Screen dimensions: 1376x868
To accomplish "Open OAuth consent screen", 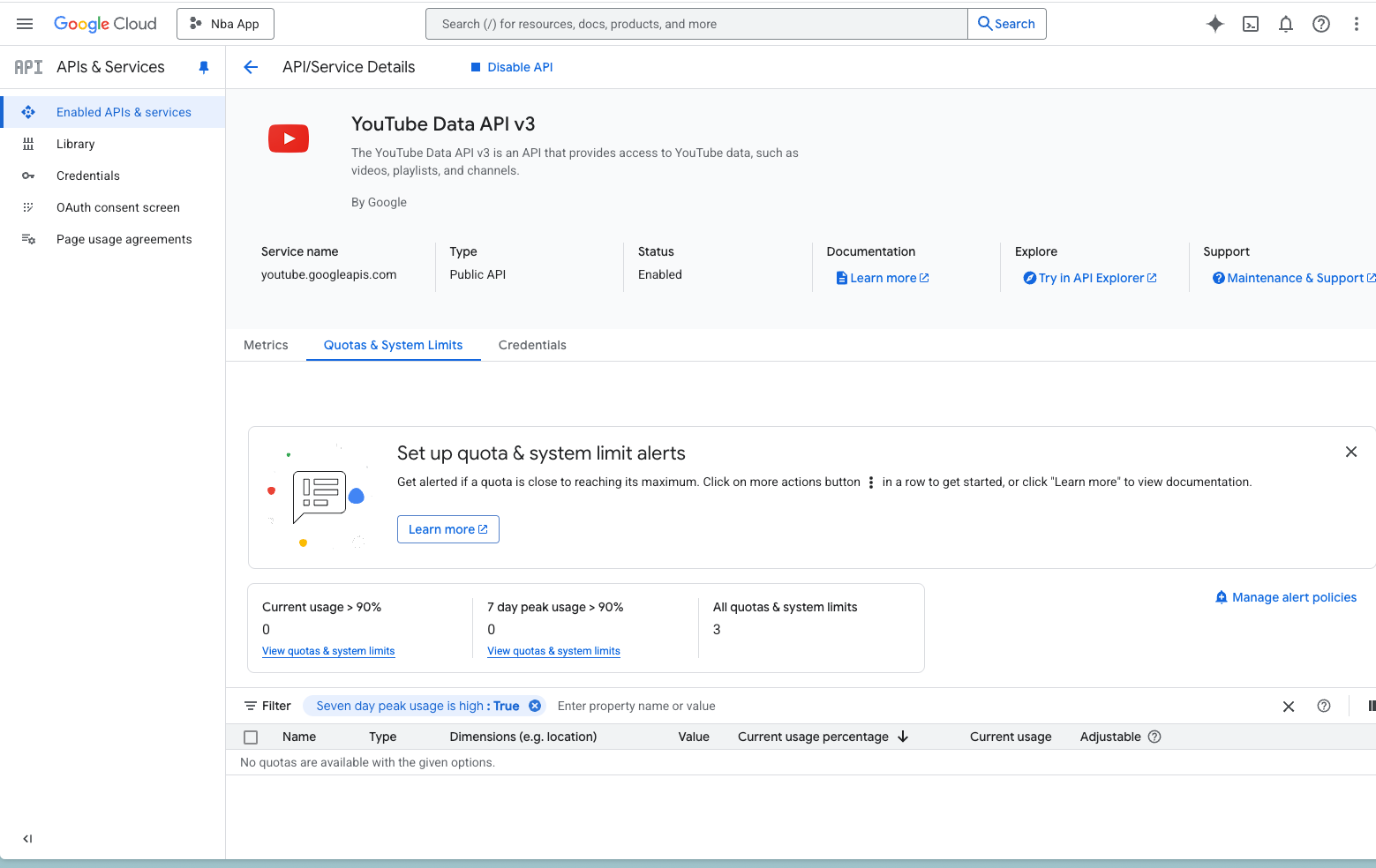I will point(117,207).
